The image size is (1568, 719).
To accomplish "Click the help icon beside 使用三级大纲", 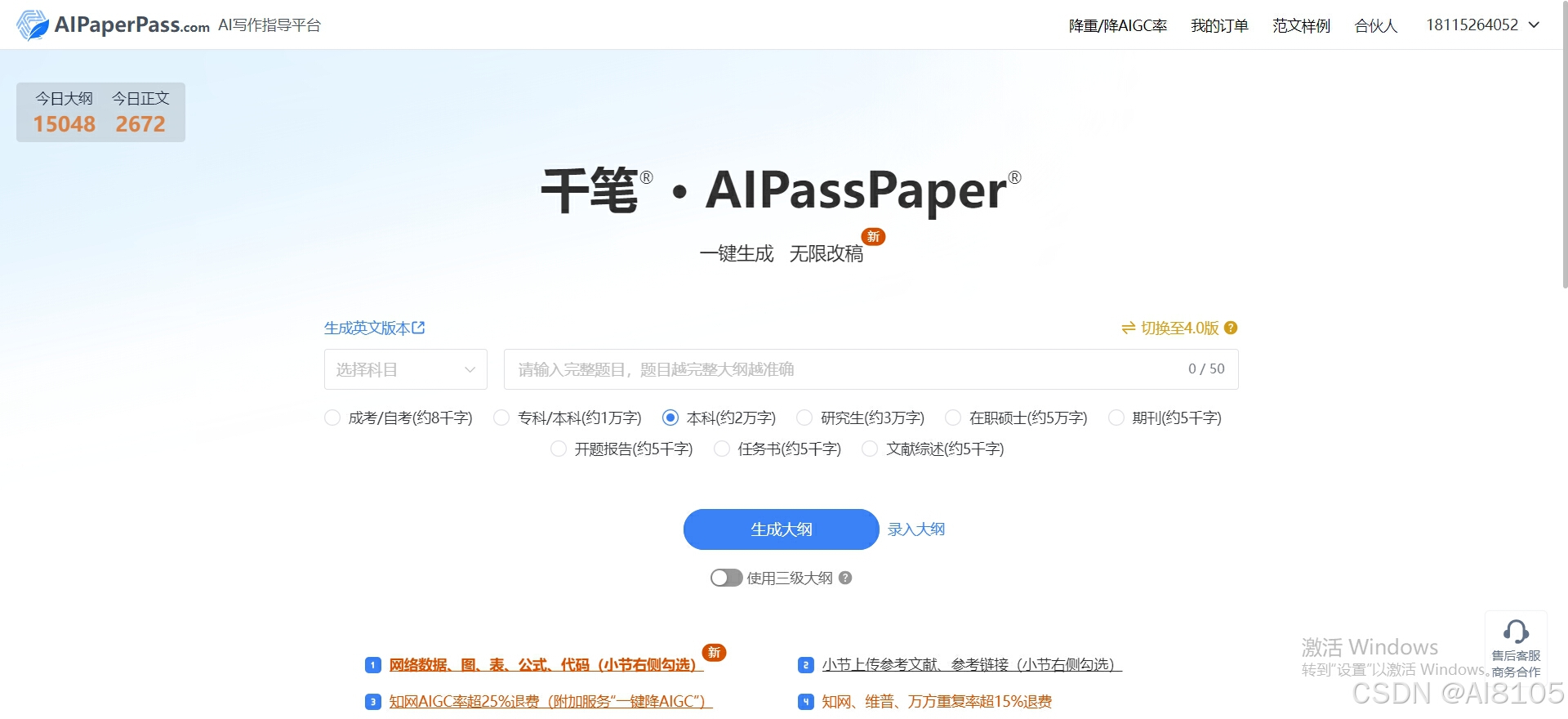I will tap(845, 578).
